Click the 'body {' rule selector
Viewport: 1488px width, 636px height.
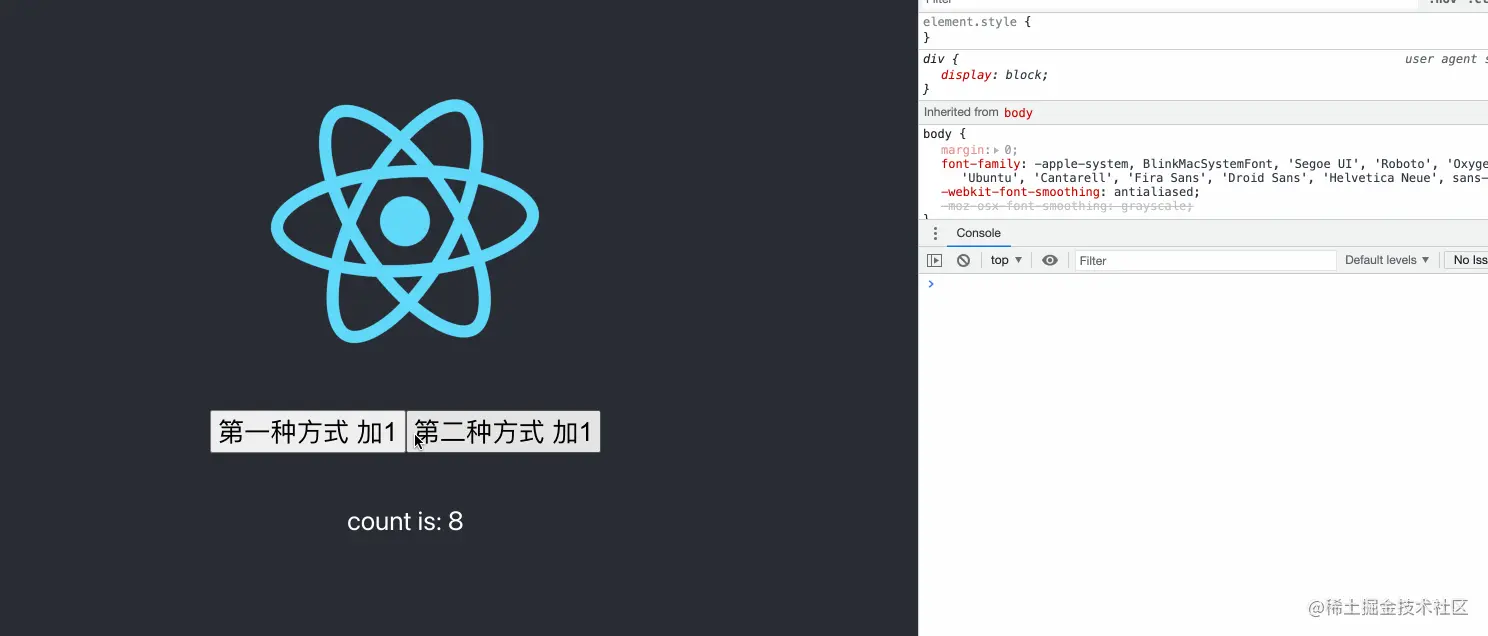point(944,134)
